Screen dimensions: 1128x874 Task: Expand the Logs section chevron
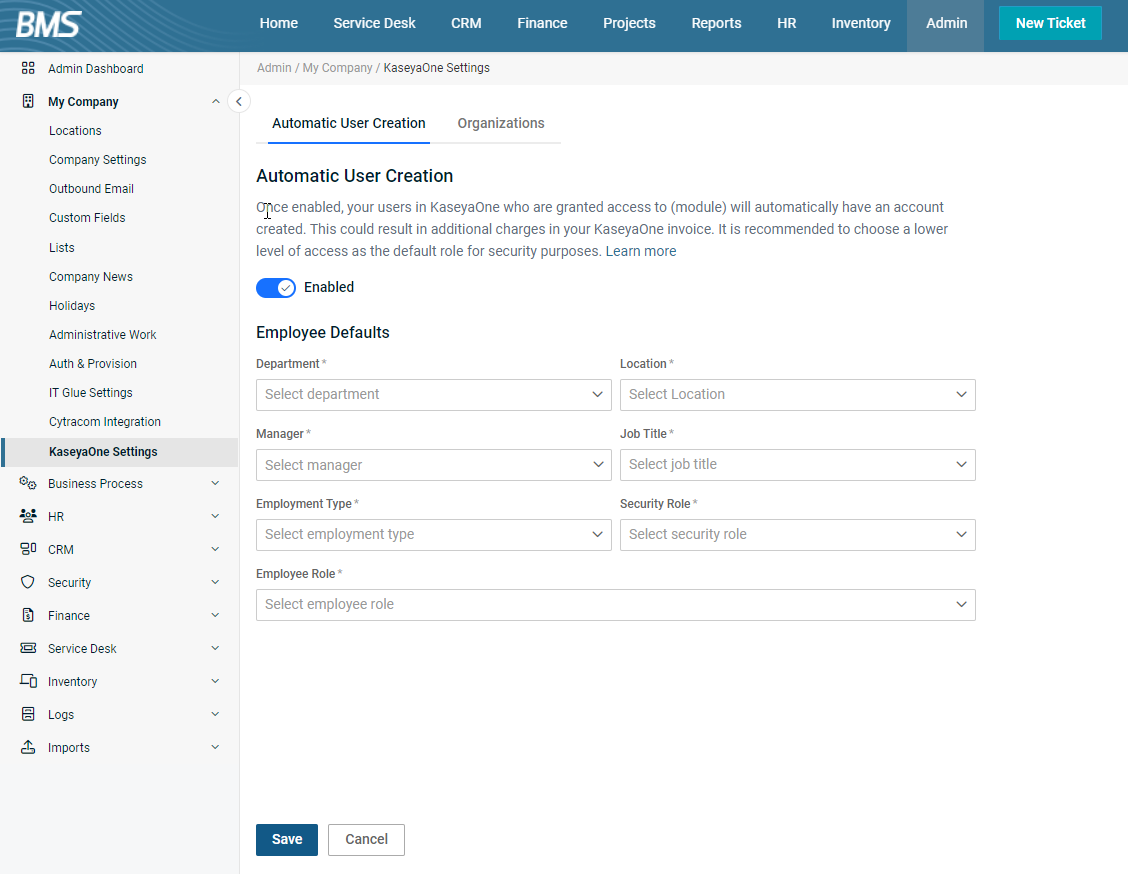215,714
